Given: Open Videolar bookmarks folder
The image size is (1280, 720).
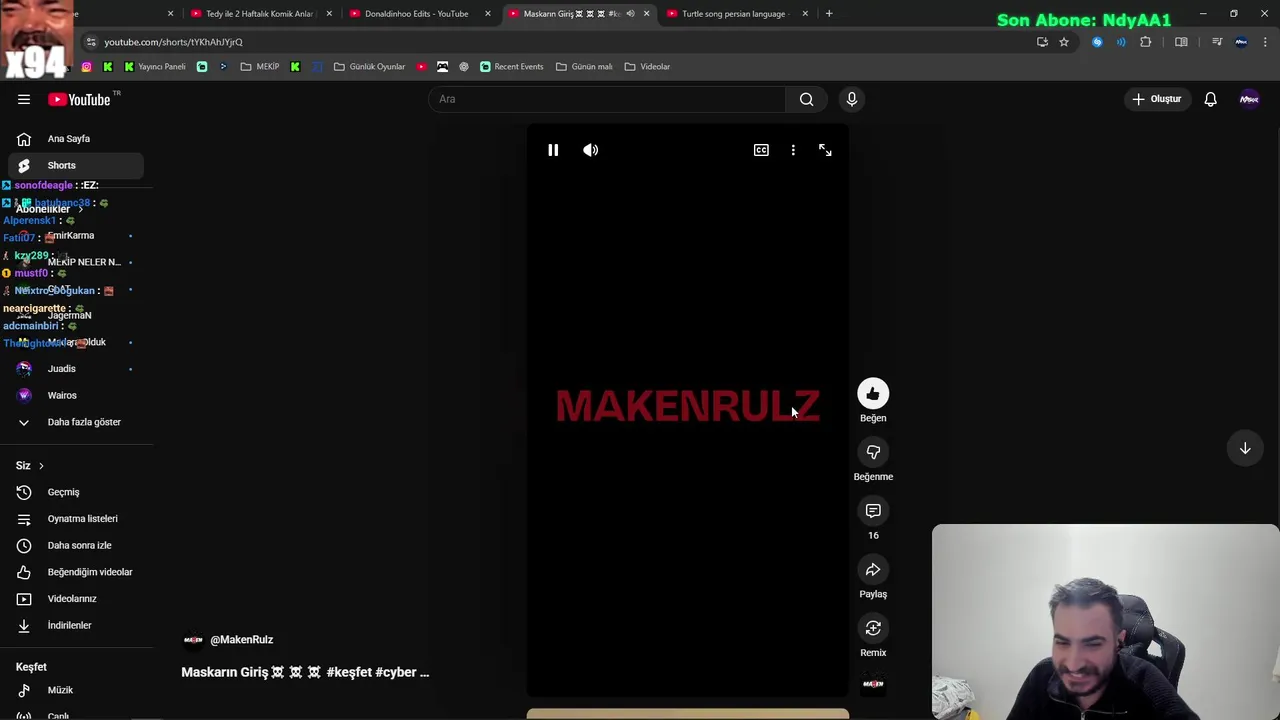Looking at the screenshot, I should (647, 67).
